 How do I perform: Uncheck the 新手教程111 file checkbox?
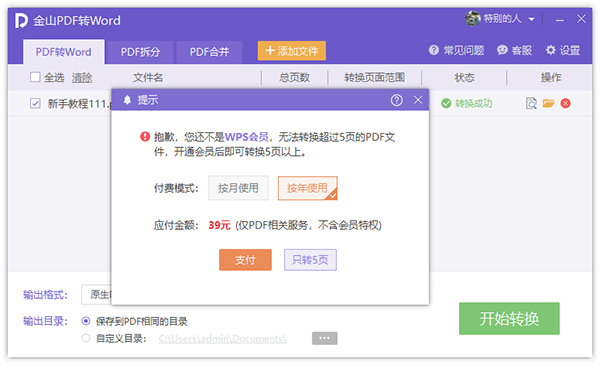coord(35,103)
